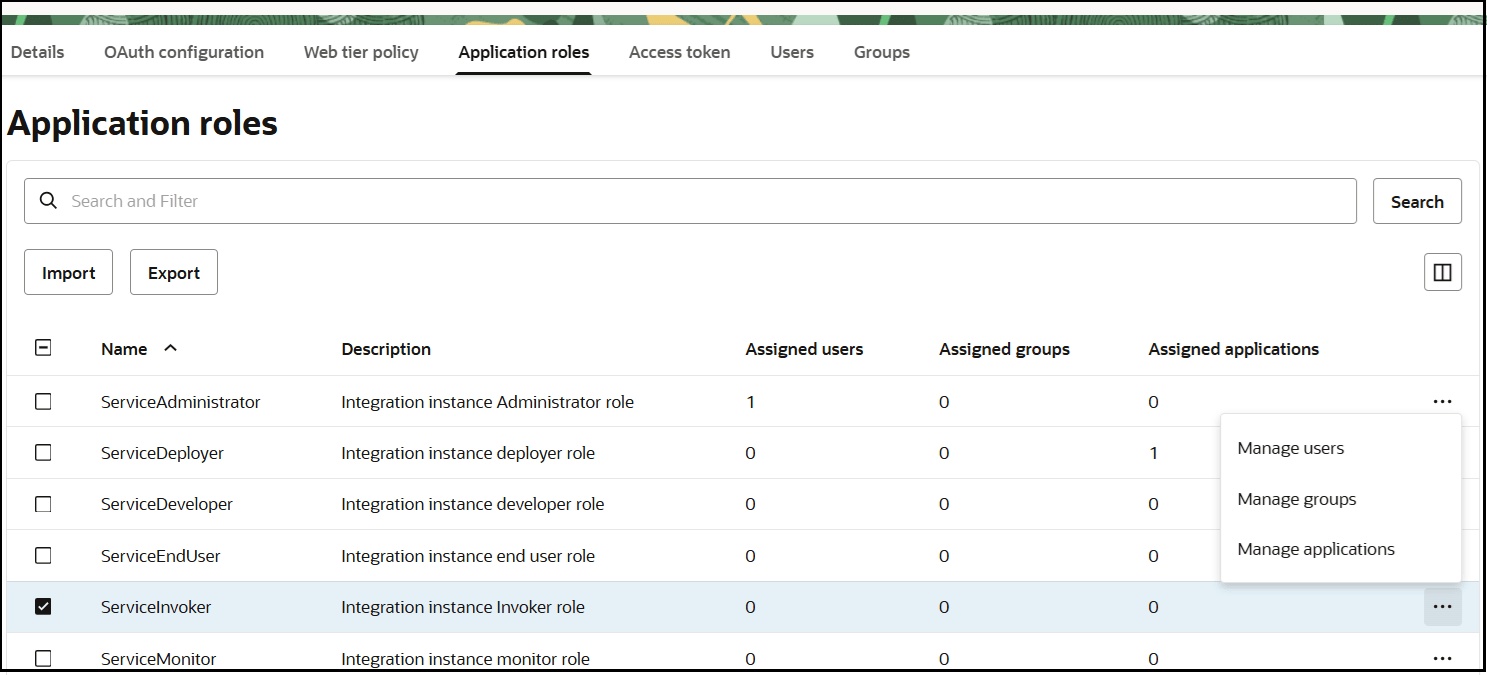Click the Search button

[1417, 201]
